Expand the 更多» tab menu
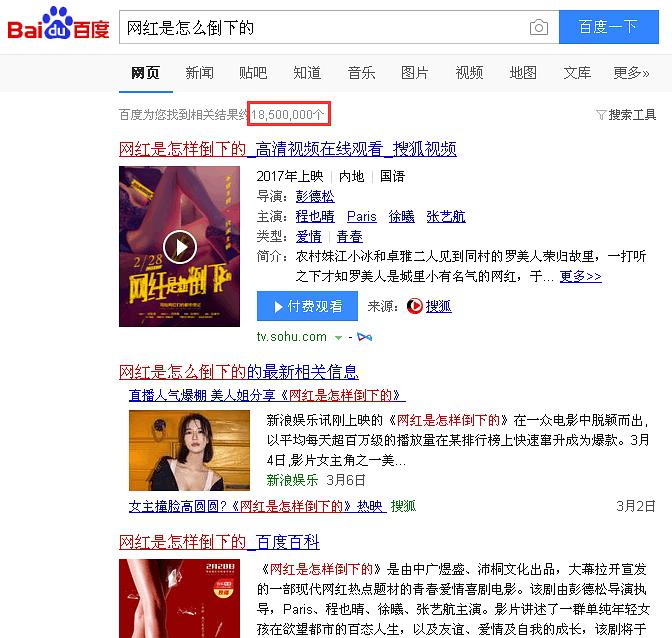This screenshot has height=638, width=672. (x=631, y=73)
